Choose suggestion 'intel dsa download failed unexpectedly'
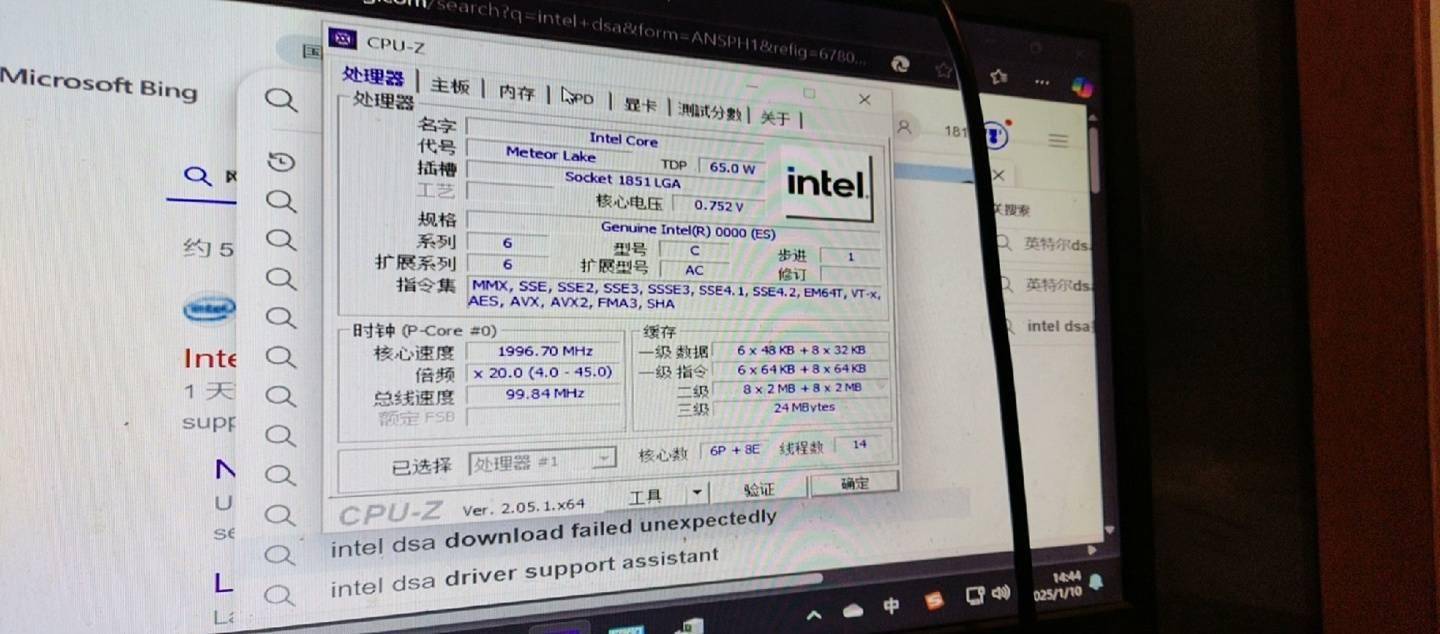This screenshot has width=1440, height=634. coord(553,534)
